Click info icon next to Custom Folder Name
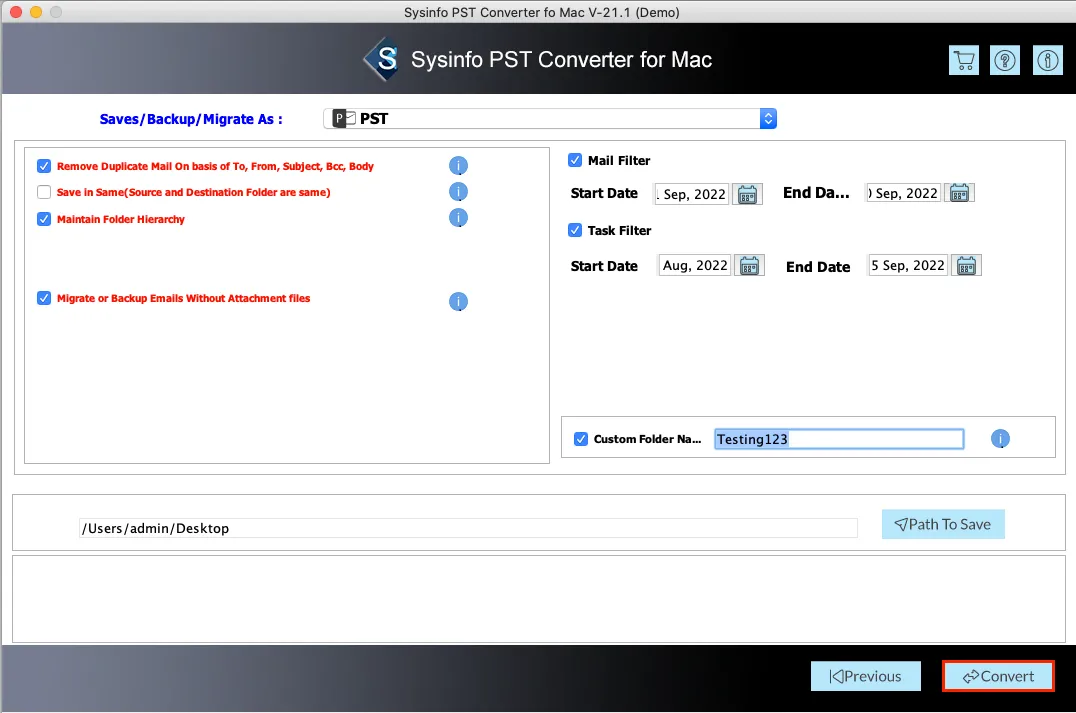1076x713 pixels. pos(1000,439)
